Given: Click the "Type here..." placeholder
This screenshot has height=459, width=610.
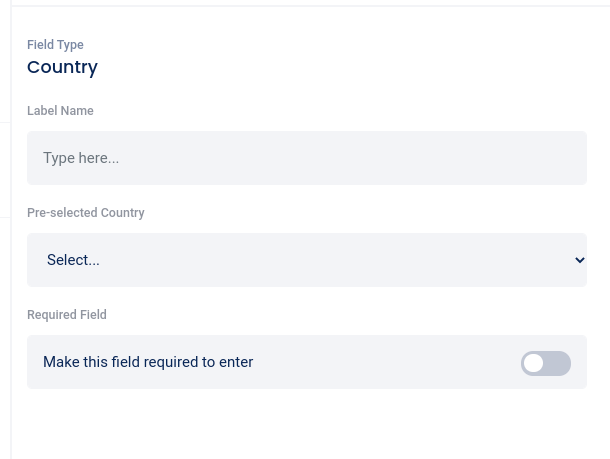Looking at the screenshot, I should pos(81,158).
